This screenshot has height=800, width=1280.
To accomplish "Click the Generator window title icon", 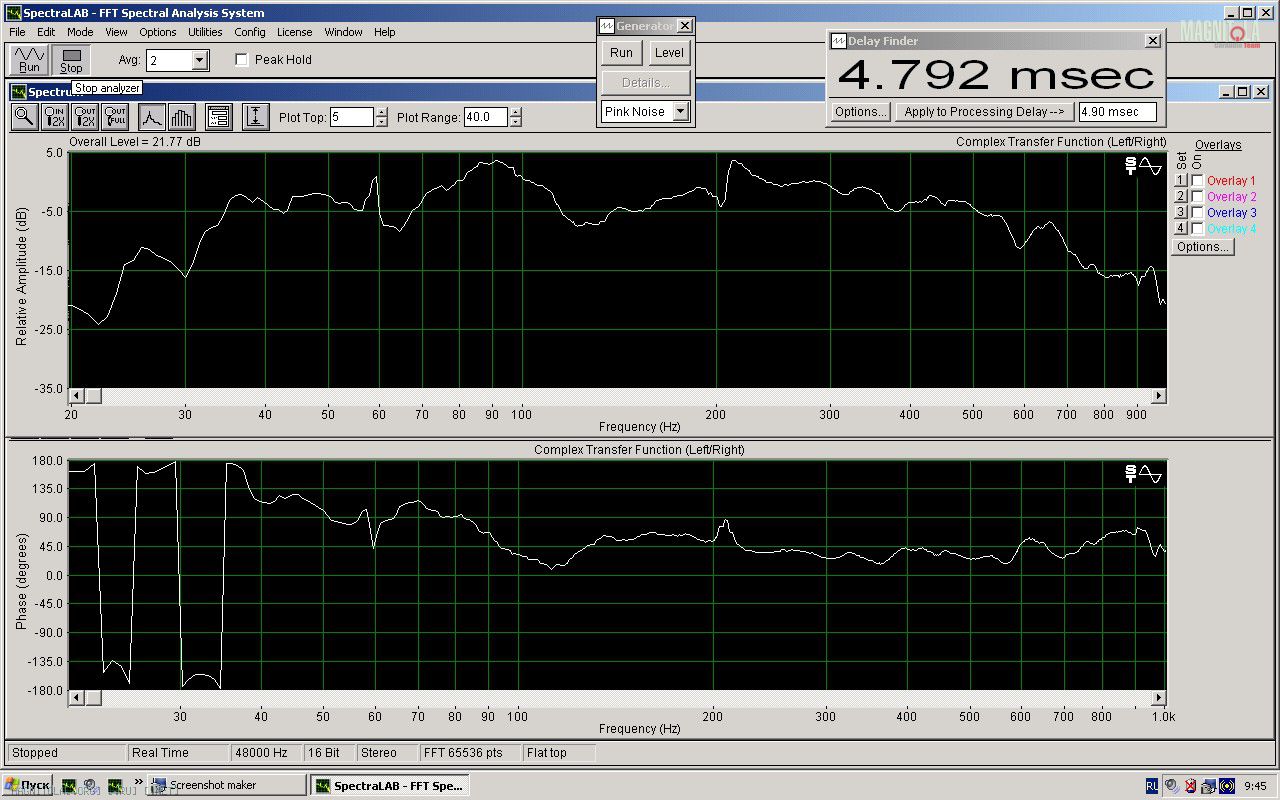I will pyautogui.click(x=607, y=26).
